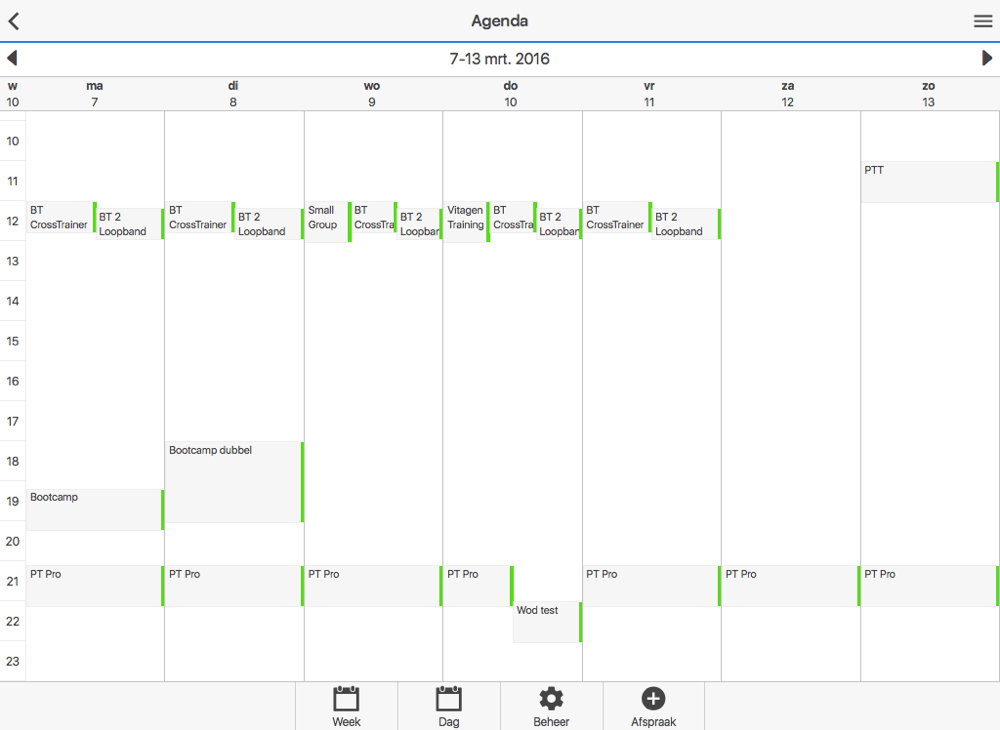Go to next week arrow
The height and width of the screenshot is (730, 1000).
[x=987, y=59]
